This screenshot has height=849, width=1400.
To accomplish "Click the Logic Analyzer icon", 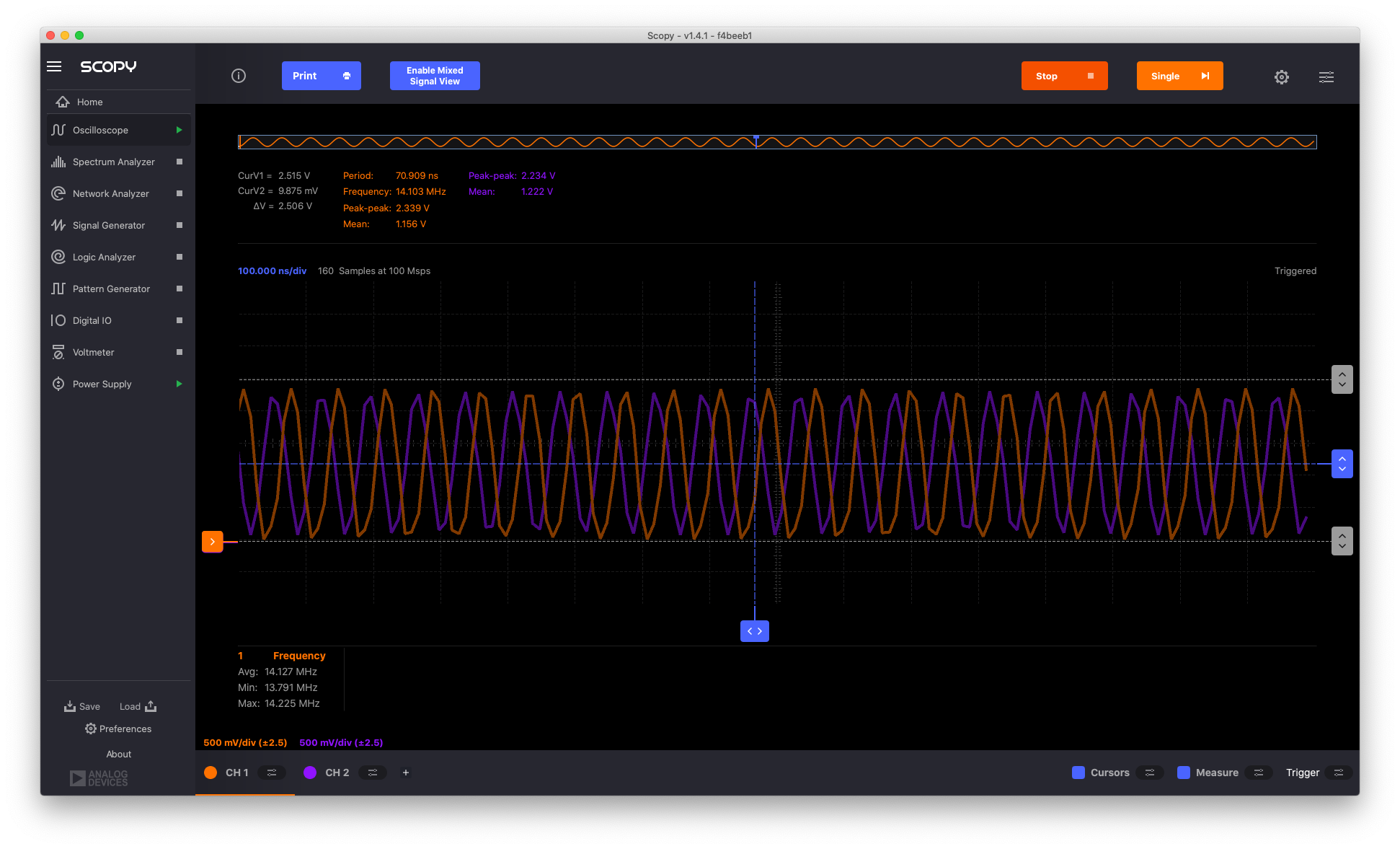I will pyautogui.click(x=57, y=257).
